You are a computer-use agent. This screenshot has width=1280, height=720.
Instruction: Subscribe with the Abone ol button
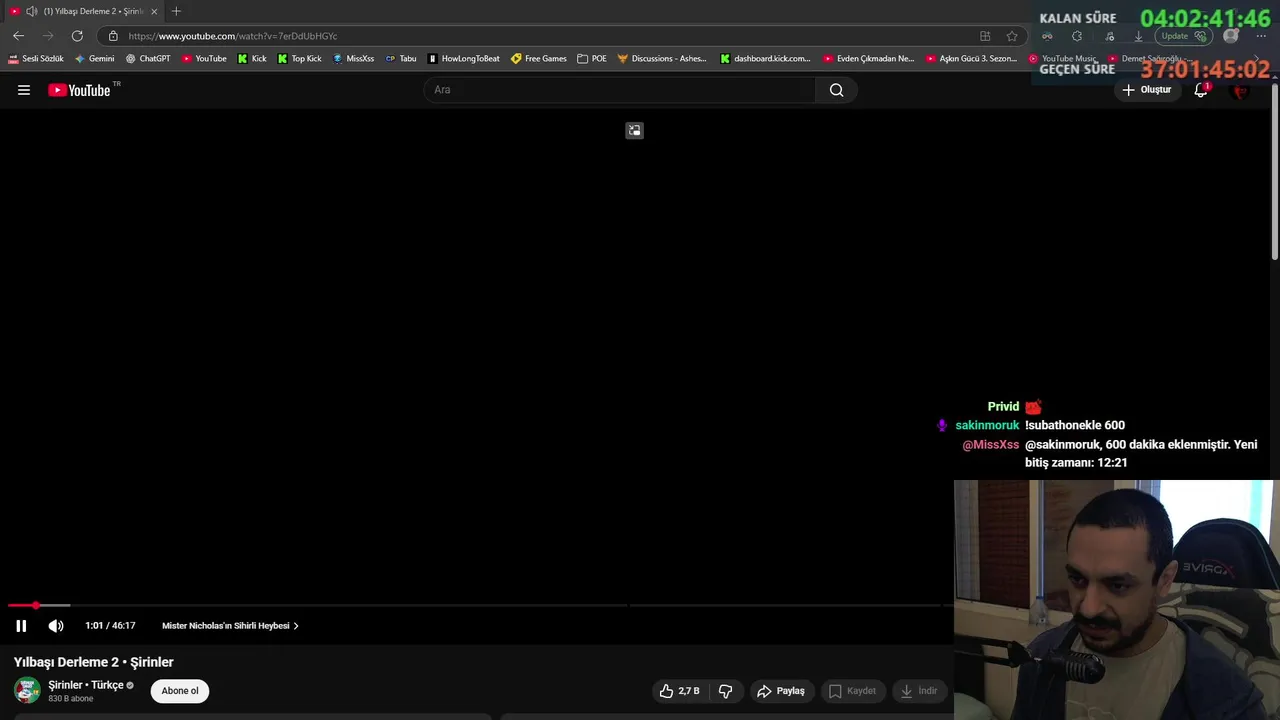pos(180,691)
